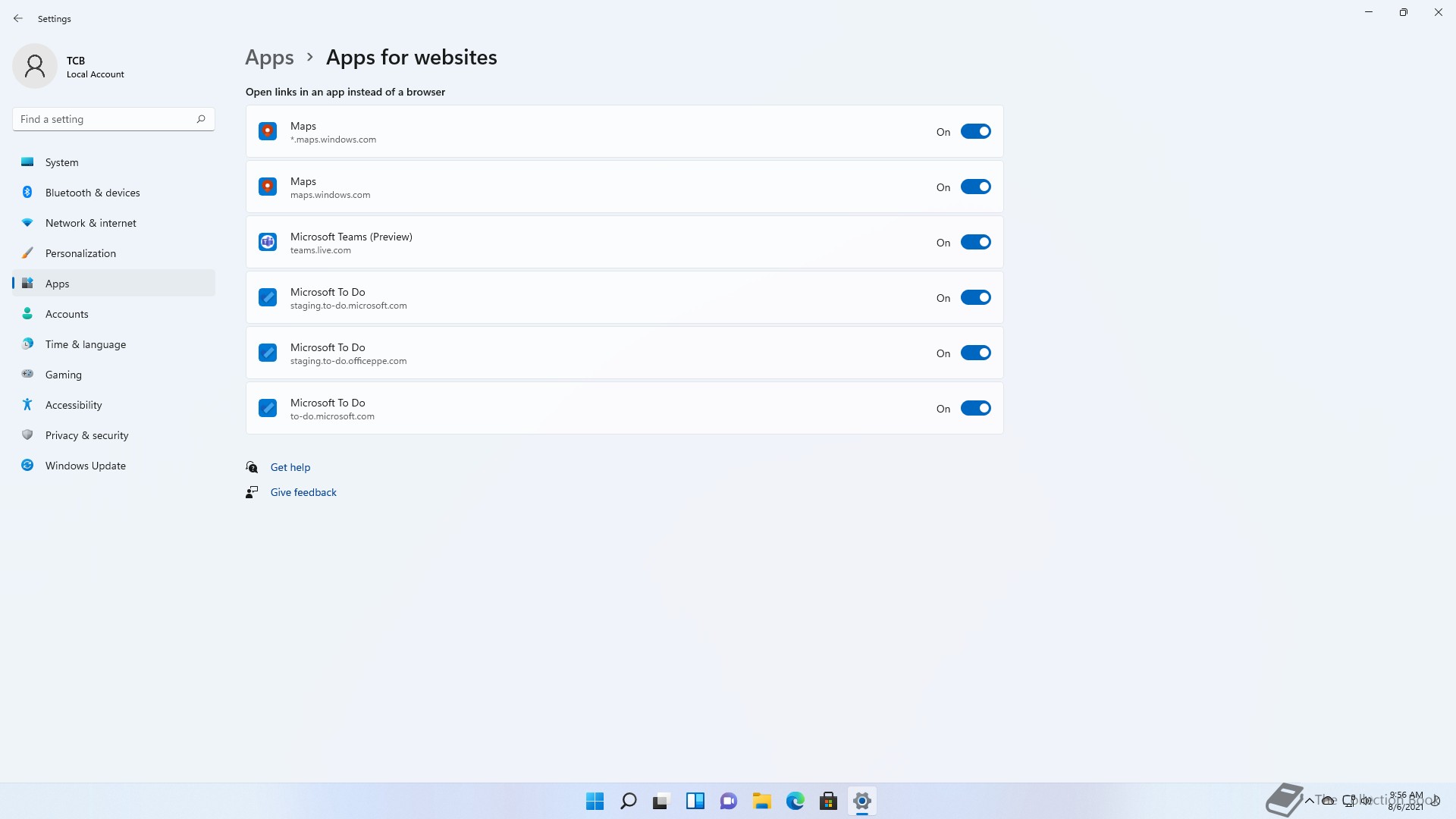This screenshot has width=1456, height=819.
Task: Show hidden system tray icons
Action: [1309, 801]
